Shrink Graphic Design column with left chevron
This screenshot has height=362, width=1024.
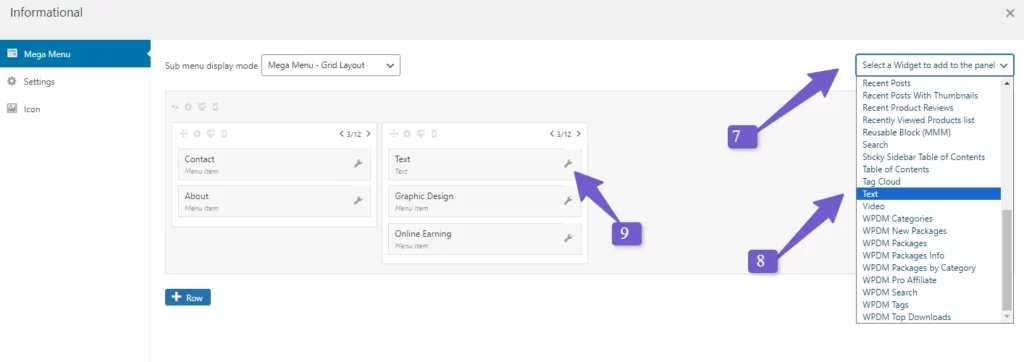pyautogui.click(x=552, y=134)
